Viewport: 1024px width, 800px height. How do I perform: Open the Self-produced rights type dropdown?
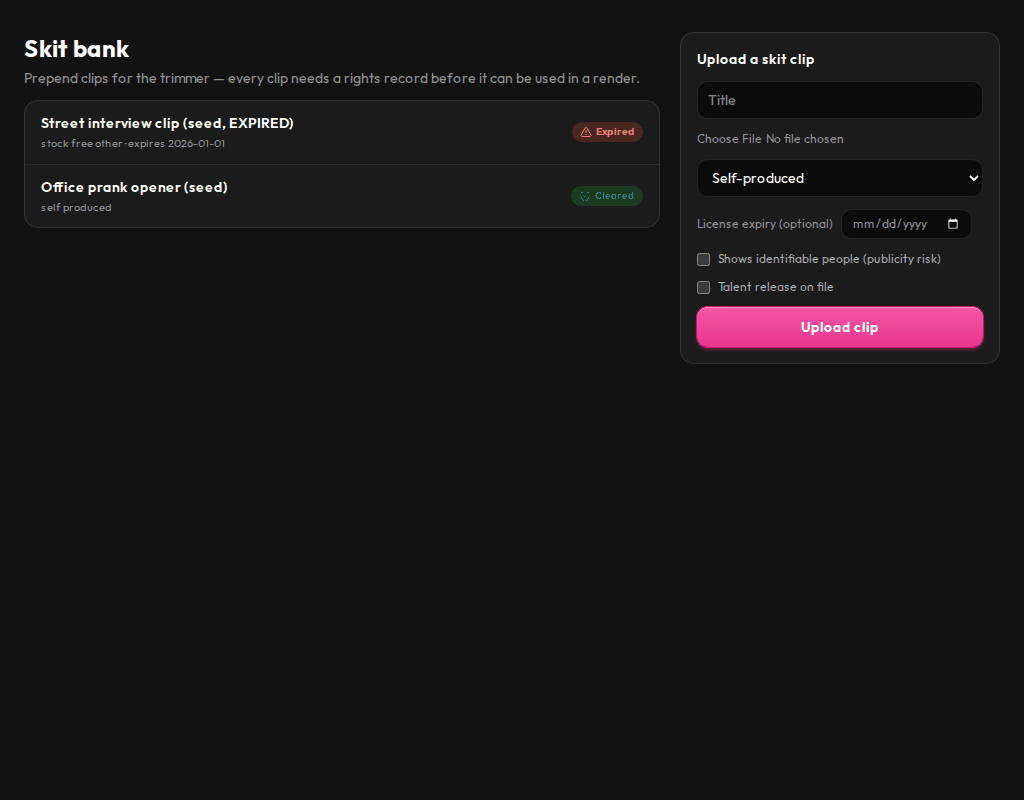[840, 178]
